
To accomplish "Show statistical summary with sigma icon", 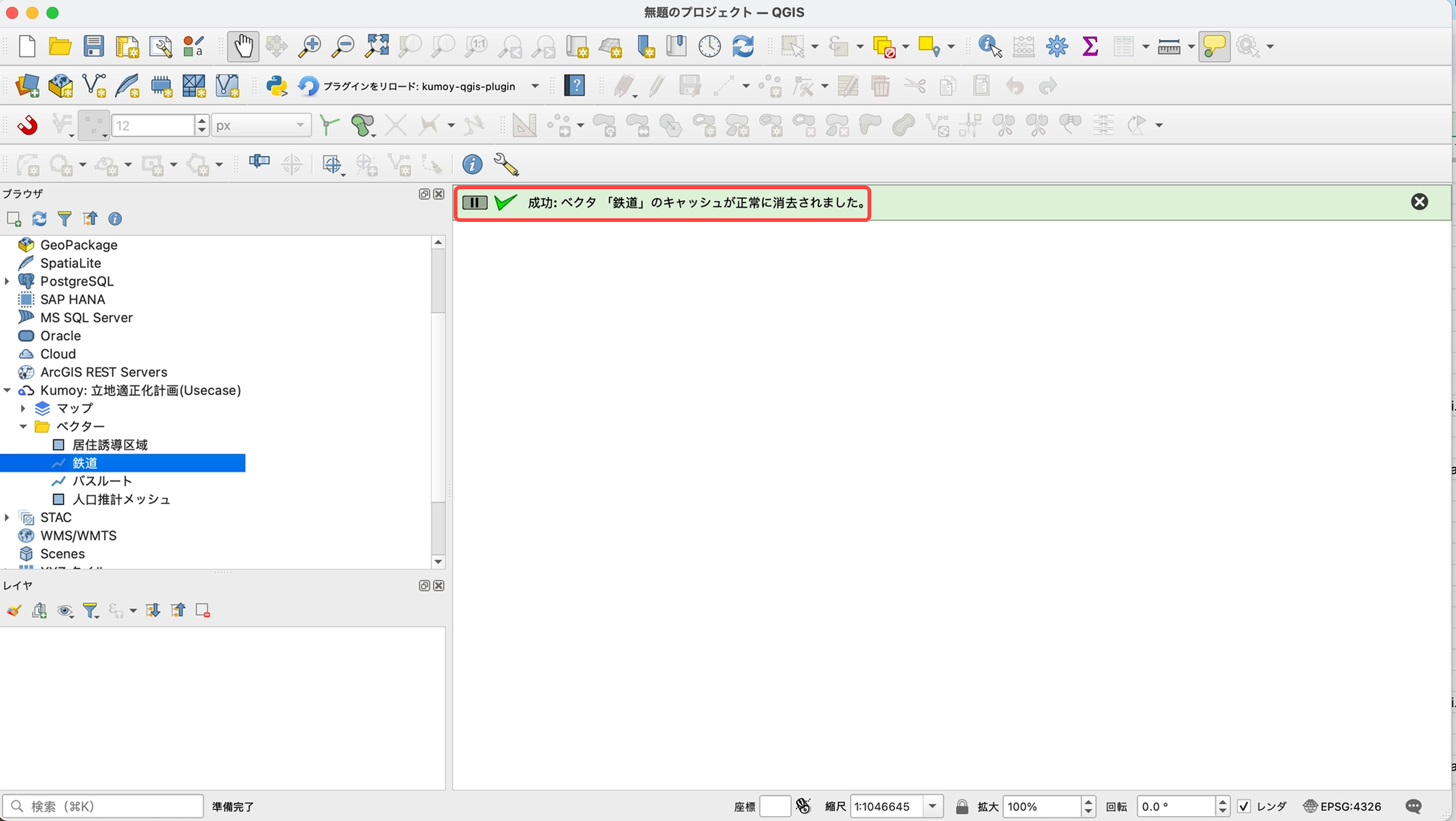I will (x=1090, y=45).
